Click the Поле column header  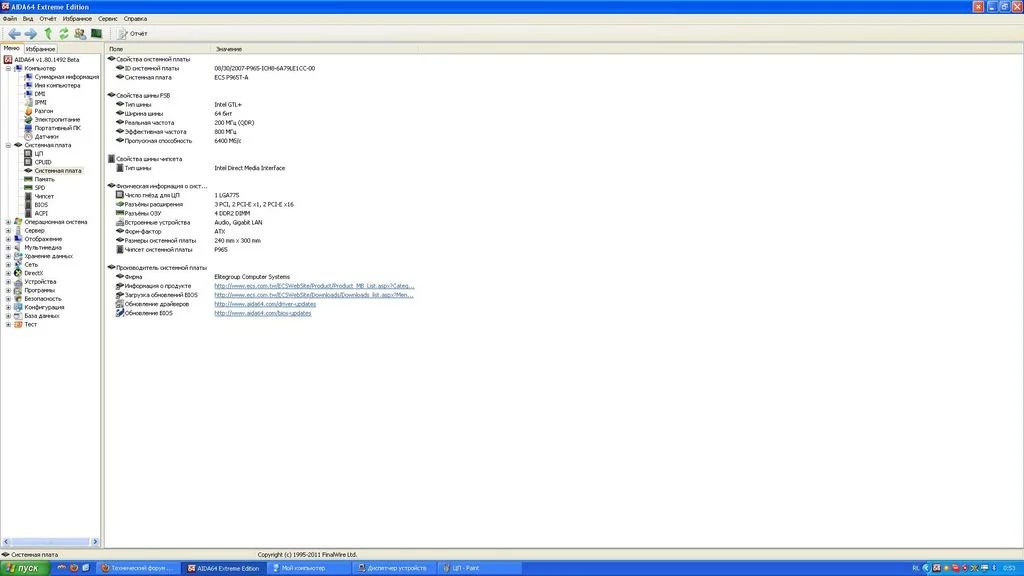[158, 49]
